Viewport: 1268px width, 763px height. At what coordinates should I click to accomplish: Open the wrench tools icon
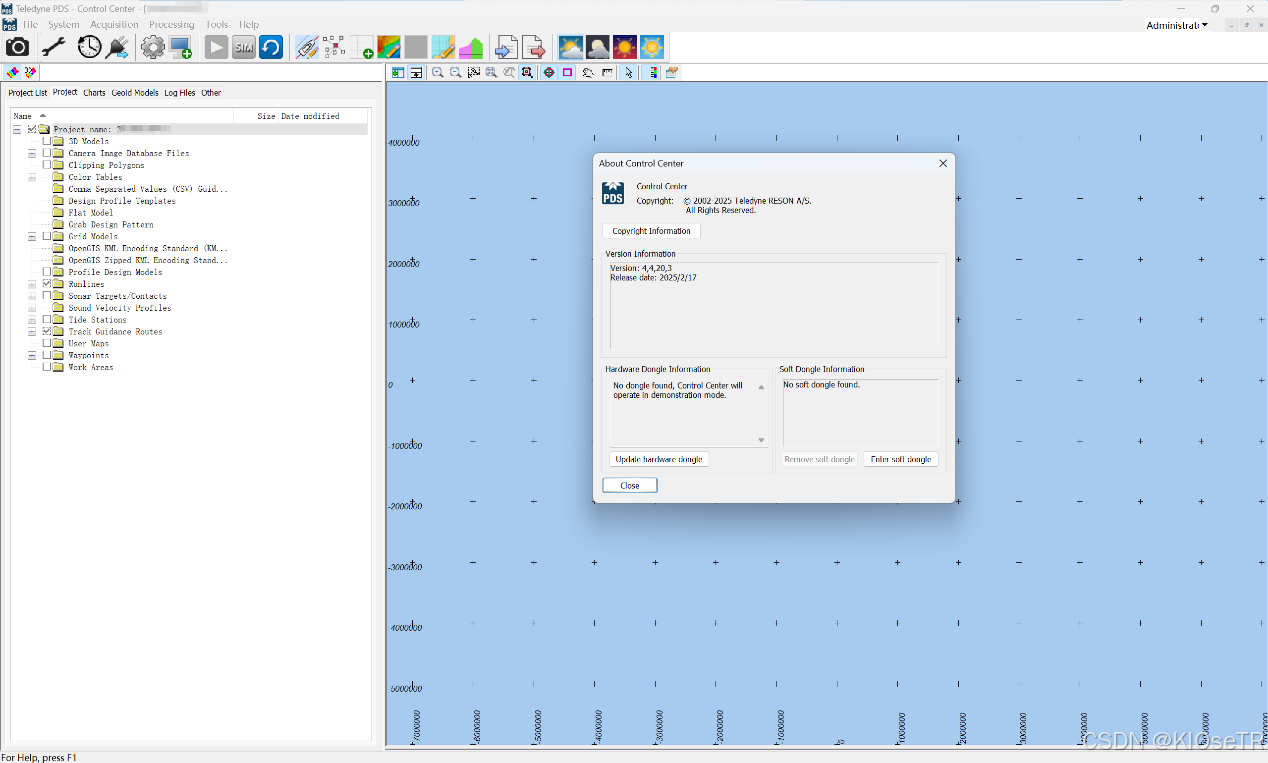coord(53,47)
